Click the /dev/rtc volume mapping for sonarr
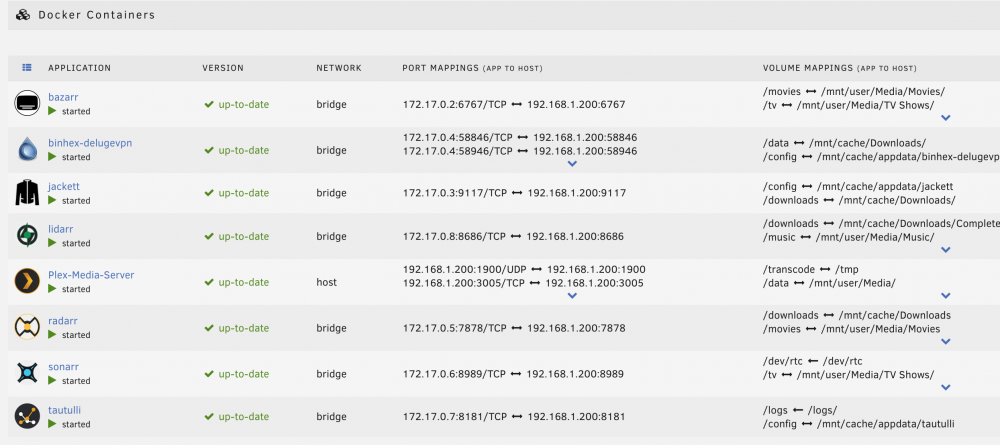The height and width of the screenshot is (445, 1000). [812, 361]
